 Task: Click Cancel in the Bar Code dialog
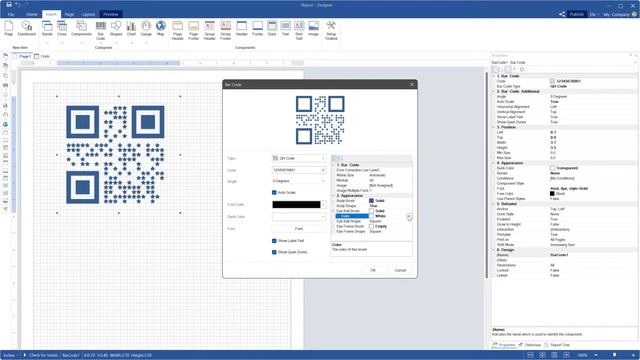[x=400, y=270]
